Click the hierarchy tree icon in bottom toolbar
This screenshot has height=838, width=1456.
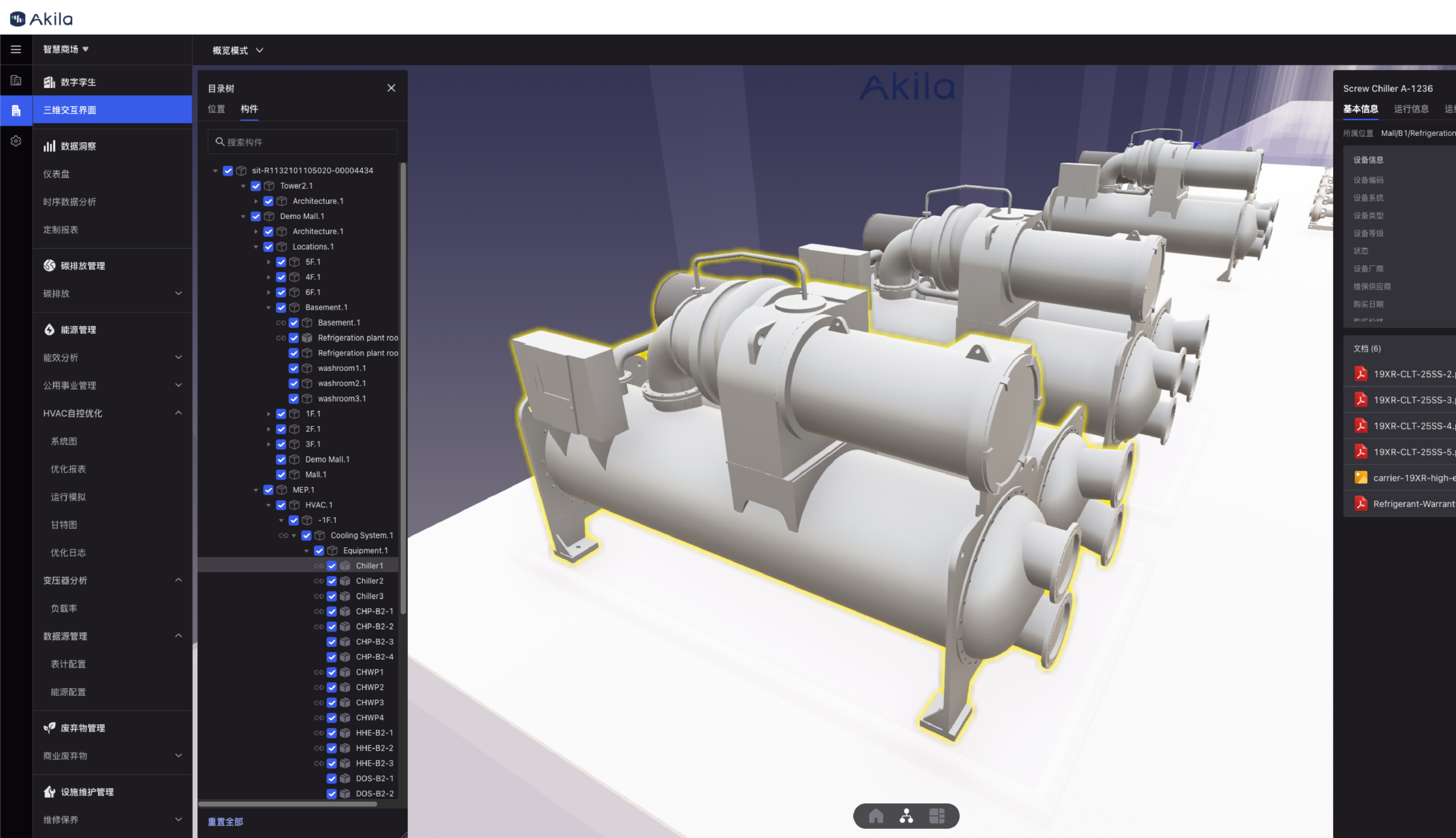point(906,816)
